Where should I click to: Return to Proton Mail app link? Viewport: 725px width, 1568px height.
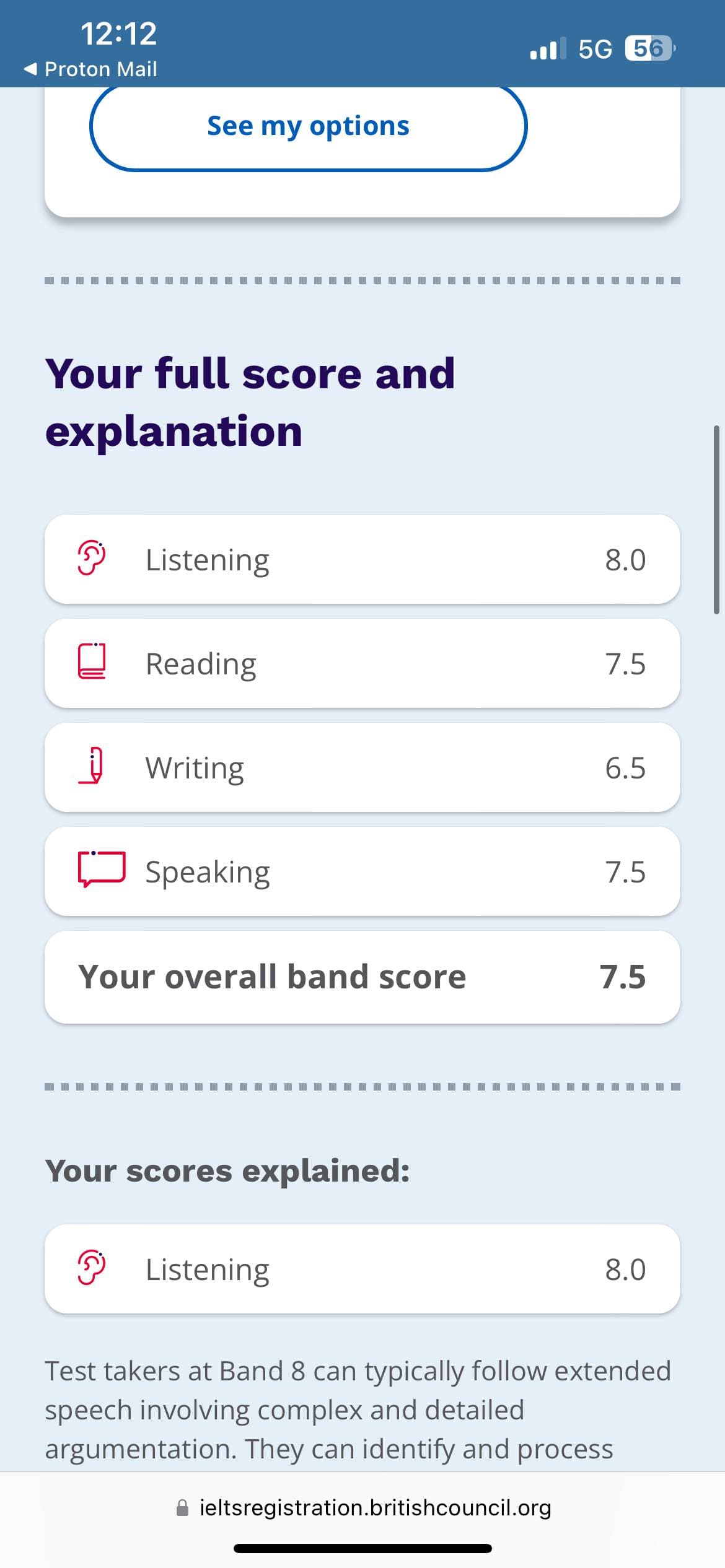[100, 69]
